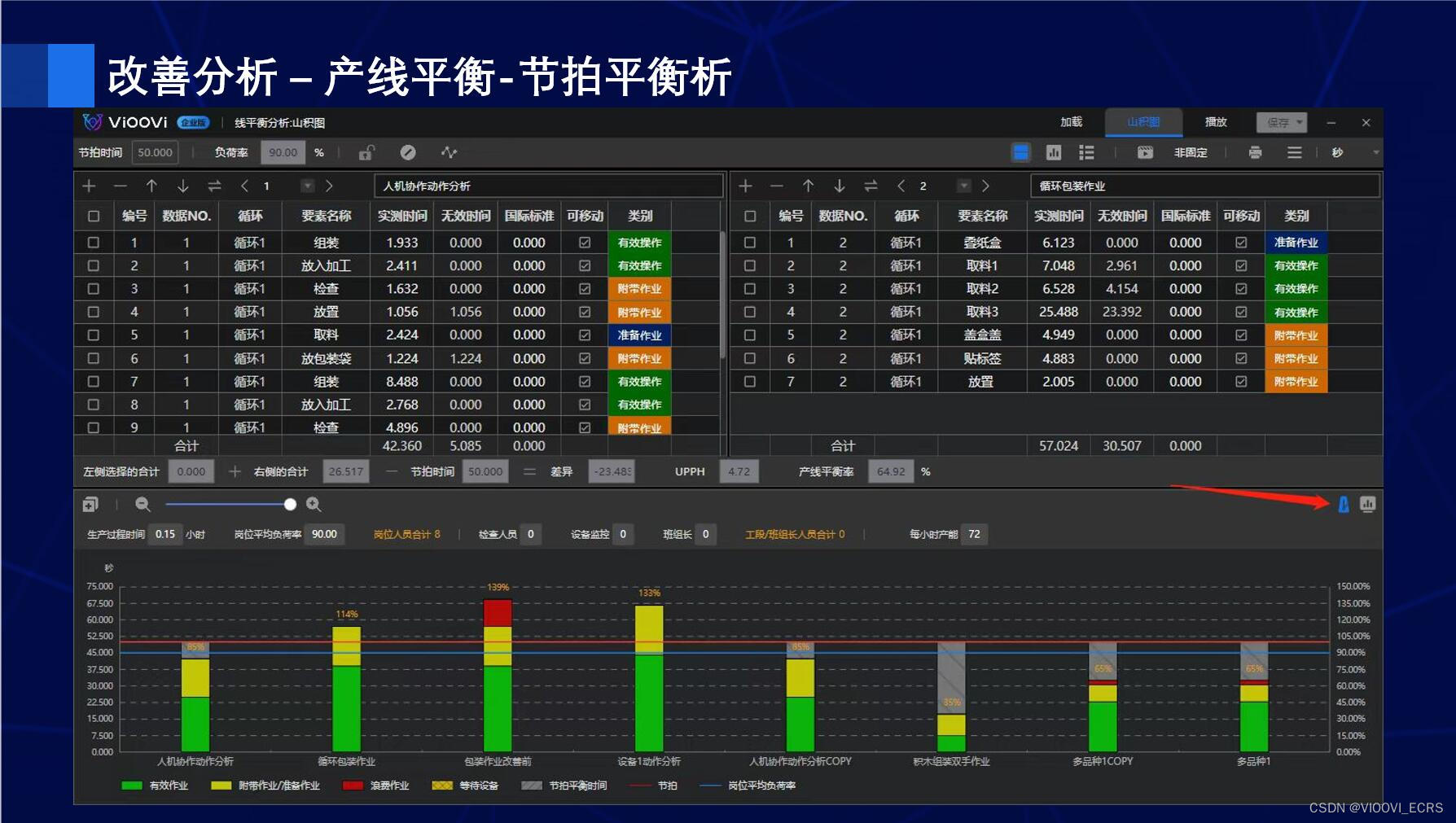1456x823 pixels.
Task: Click the 类别 column header in left table
Action: point(640,217)
